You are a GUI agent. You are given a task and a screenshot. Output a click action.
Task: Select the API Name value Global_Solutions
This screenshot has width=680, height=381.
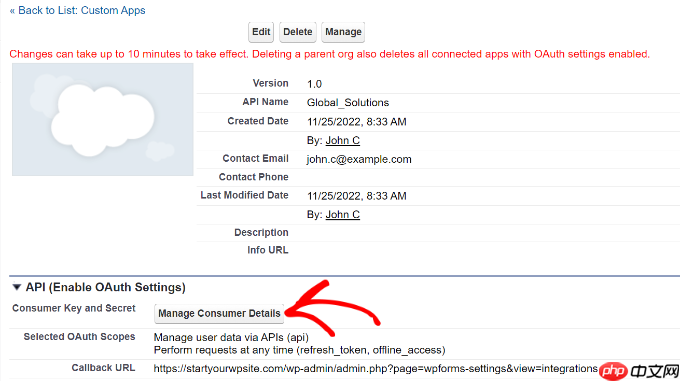tap(348, 103)
